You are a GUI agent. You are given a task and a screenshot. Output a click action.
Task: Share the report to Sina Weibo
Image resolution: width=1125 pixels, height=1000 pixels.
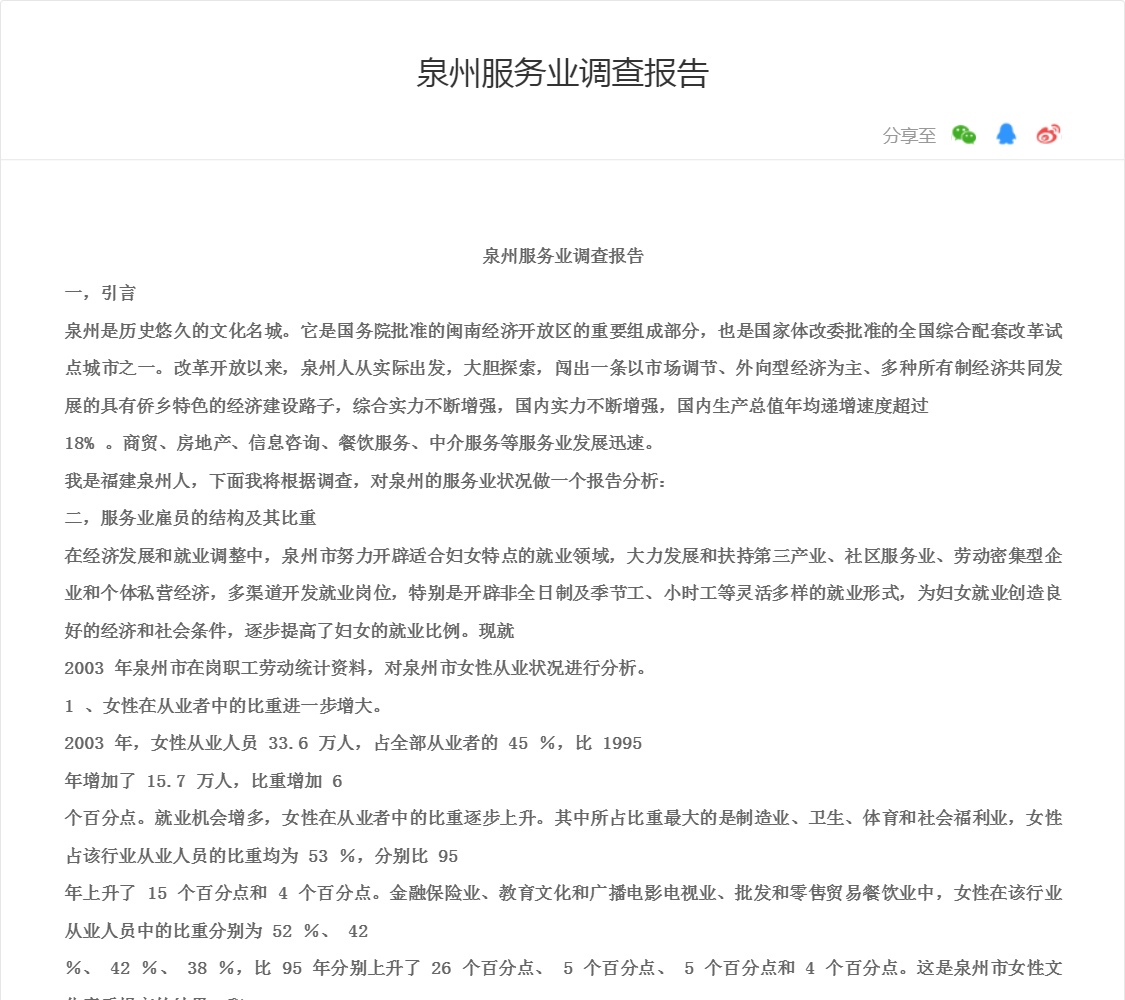[1048, 134]
